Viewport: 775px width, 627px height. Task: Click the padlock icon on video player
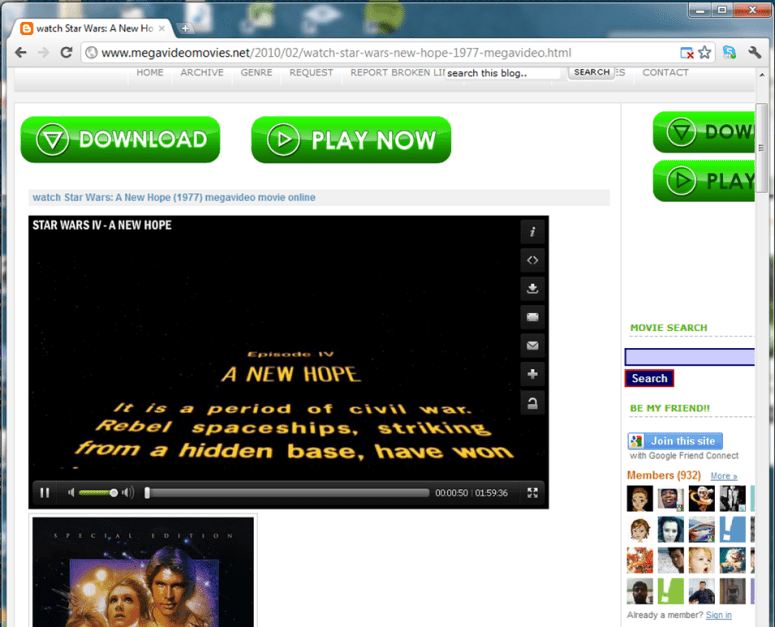coord(532,403)
